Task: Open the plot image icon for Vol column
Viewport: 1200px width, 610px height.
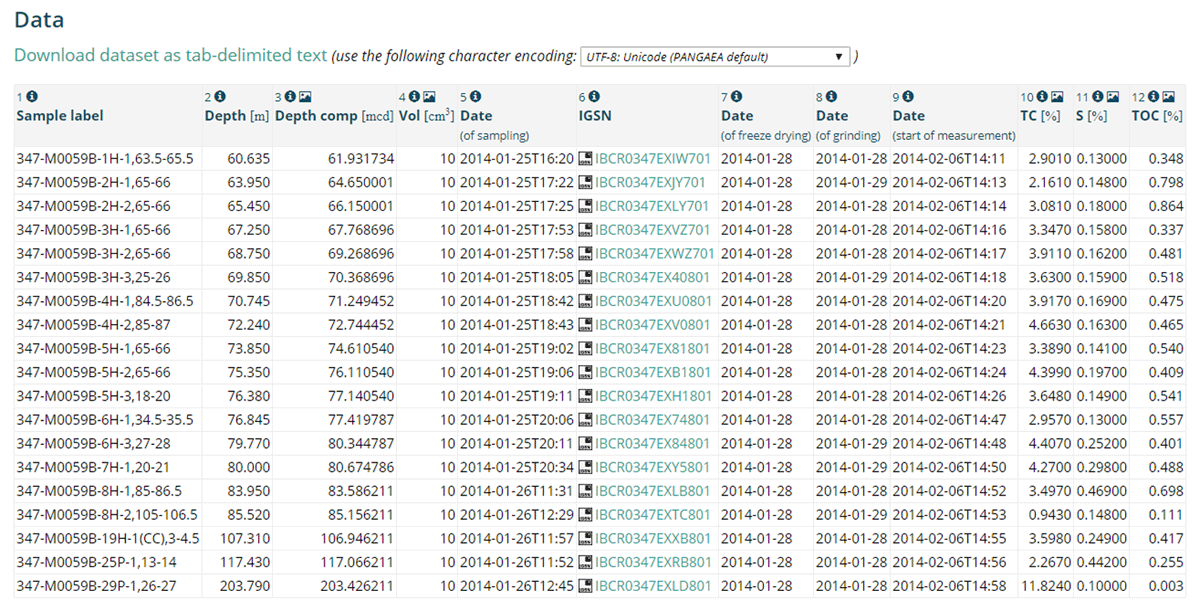Action: [x=430, y=97]
